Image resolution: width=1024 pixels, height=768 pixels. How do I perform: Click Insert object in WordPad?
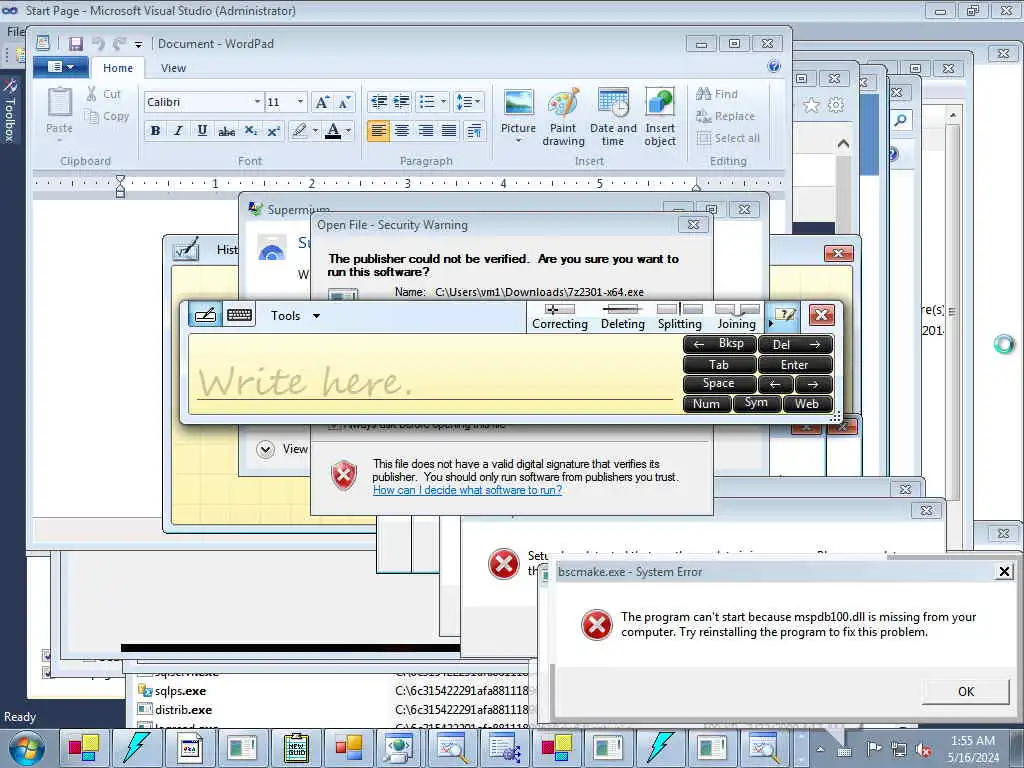coord(660,116)
